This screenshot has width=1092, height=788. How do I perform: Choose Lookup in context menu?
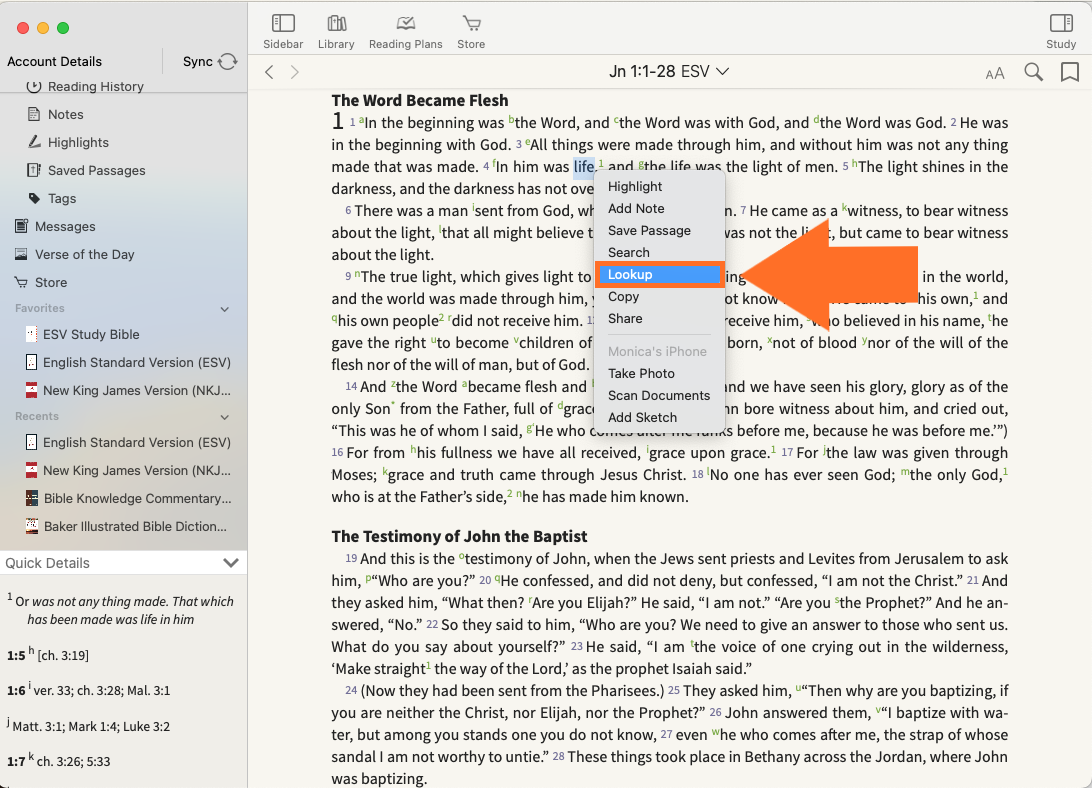659,275
